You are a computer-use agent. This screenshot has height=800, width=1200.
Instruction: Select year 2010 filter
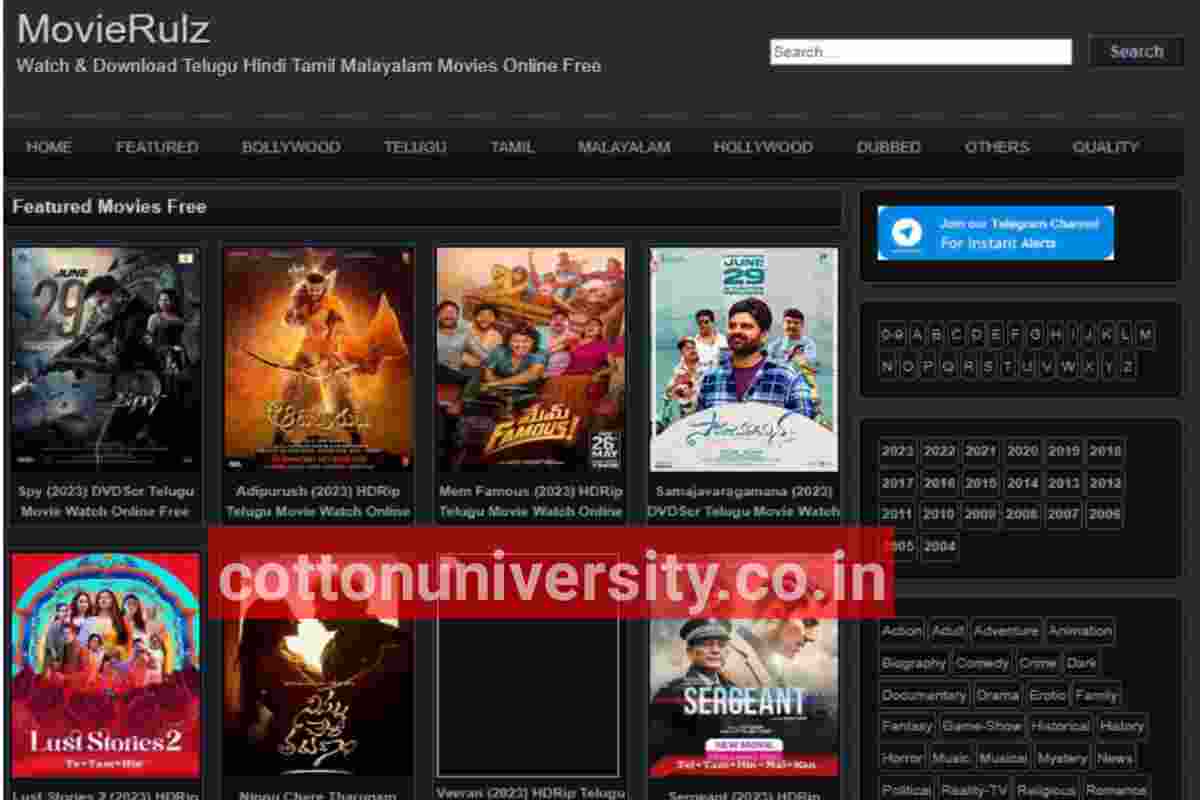click(x=939, y=514)
